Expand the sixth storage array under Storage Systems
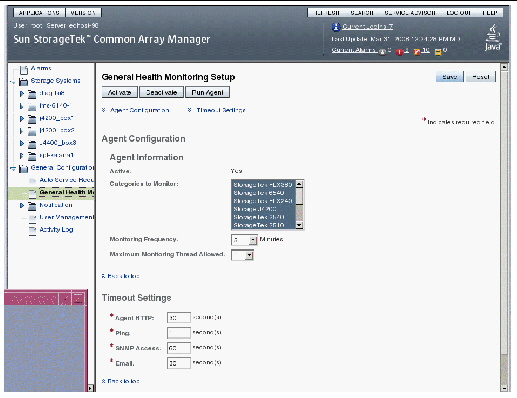Screen dimensions: 517x398 [22, 156]
